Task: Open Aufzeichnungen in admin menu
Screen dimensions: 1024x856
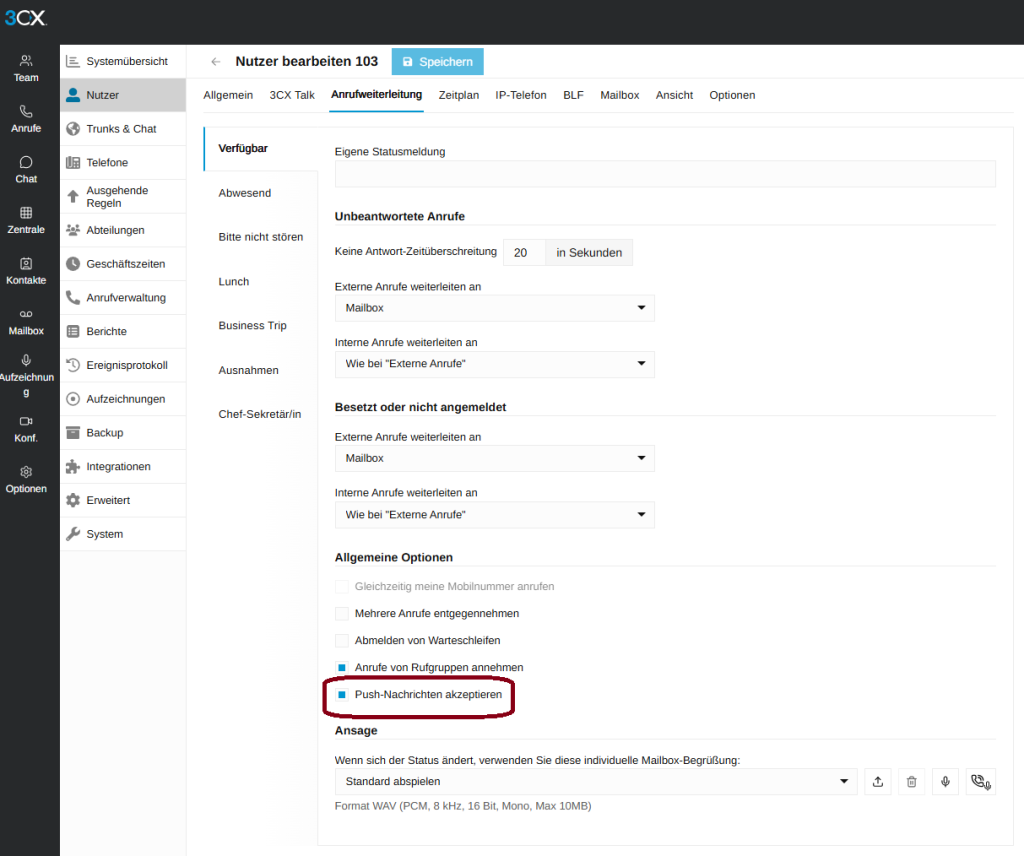Action: (x=123, y=399)
